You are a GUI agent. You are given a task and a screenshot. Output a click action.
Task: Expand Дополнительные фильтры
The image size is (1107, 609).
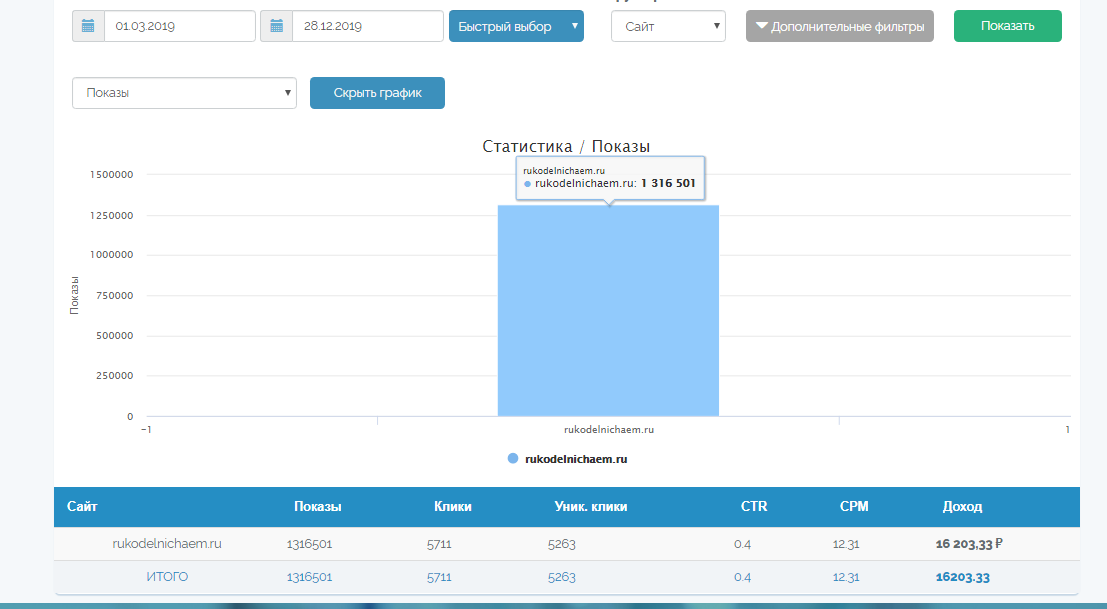click(839, 26)
